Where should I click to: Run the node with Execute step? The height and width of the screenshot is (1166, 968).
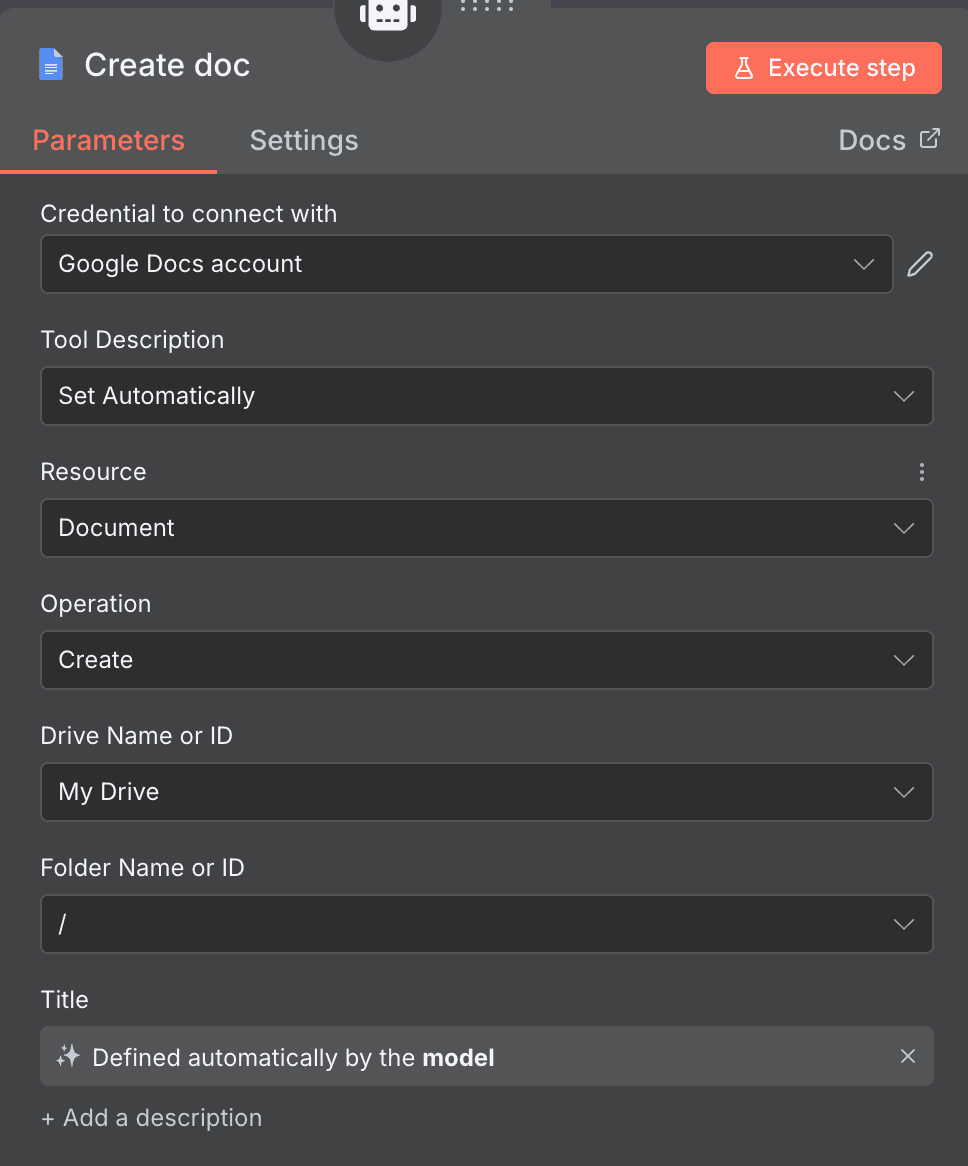coord(823,68)
